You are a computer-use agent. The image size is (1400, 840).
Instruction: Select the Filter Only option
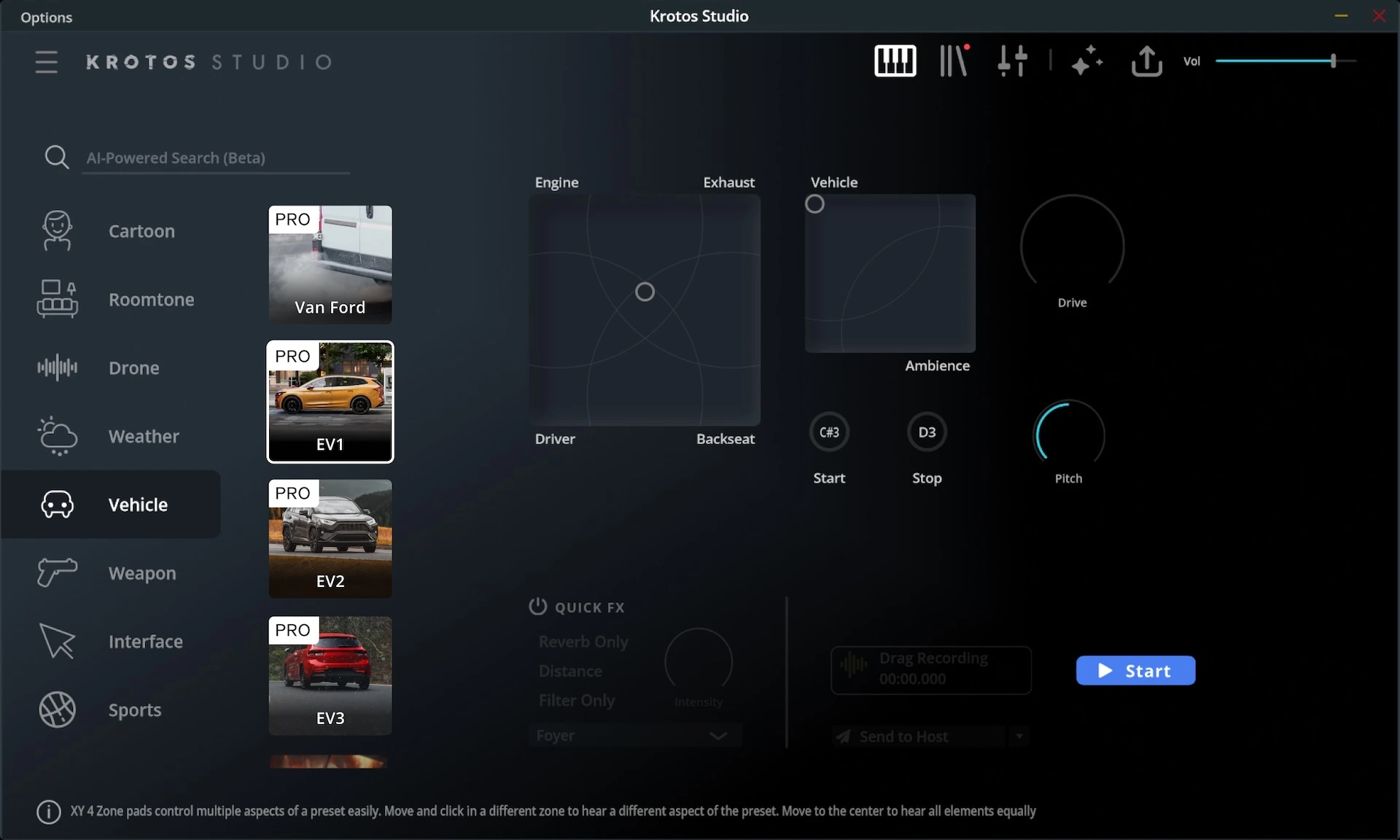(x=576, y=701)
